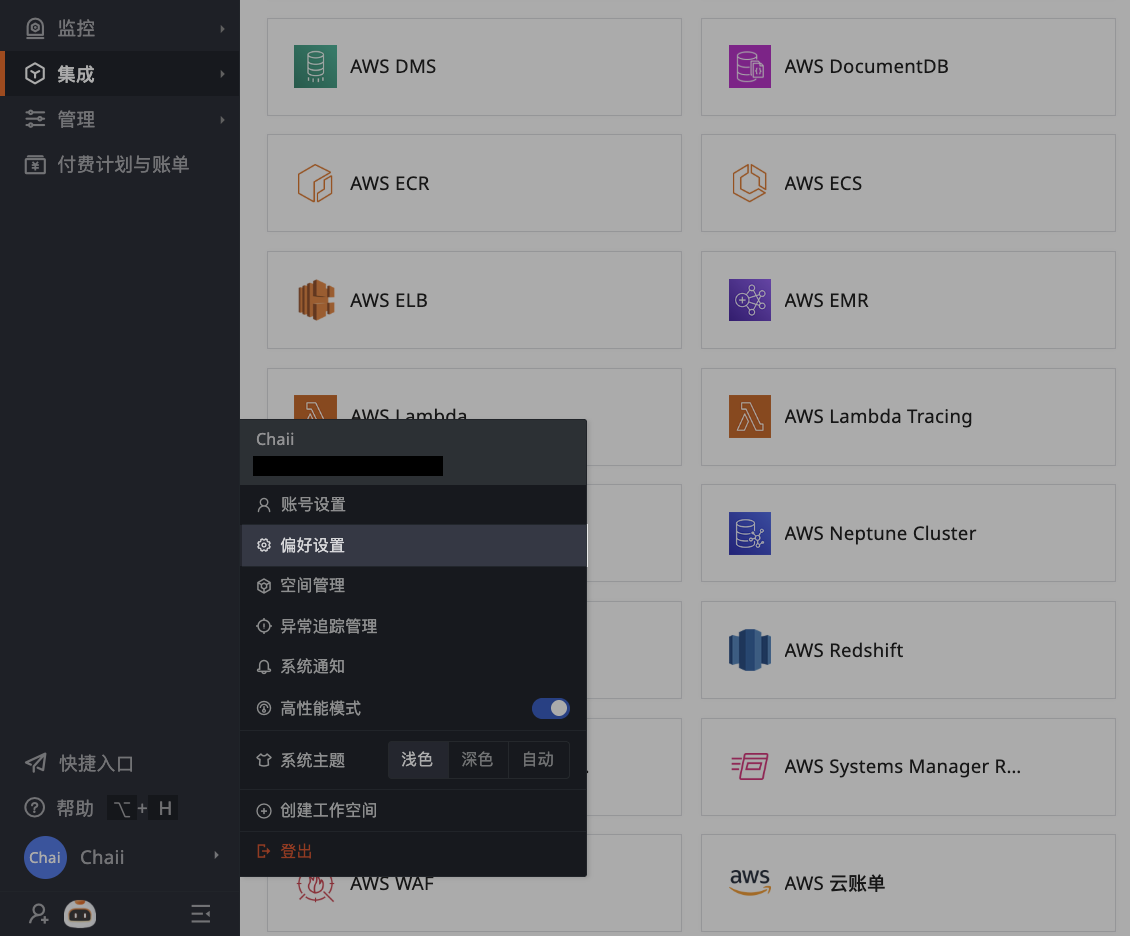
Task: Open the robot assistant icon
Action: coord(80,913)
